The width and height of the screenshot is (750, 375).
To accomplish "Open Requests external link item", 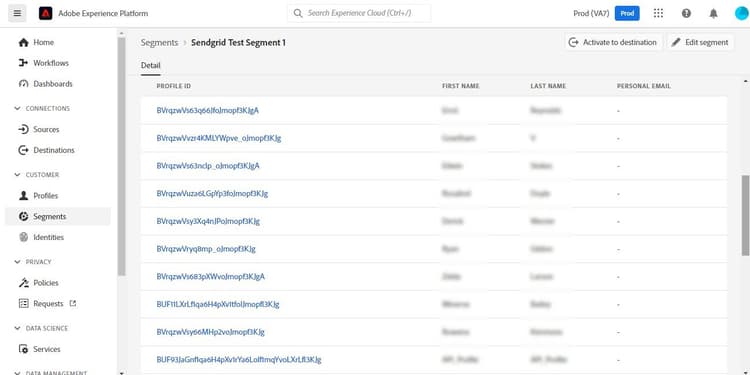I will (47, 303).
